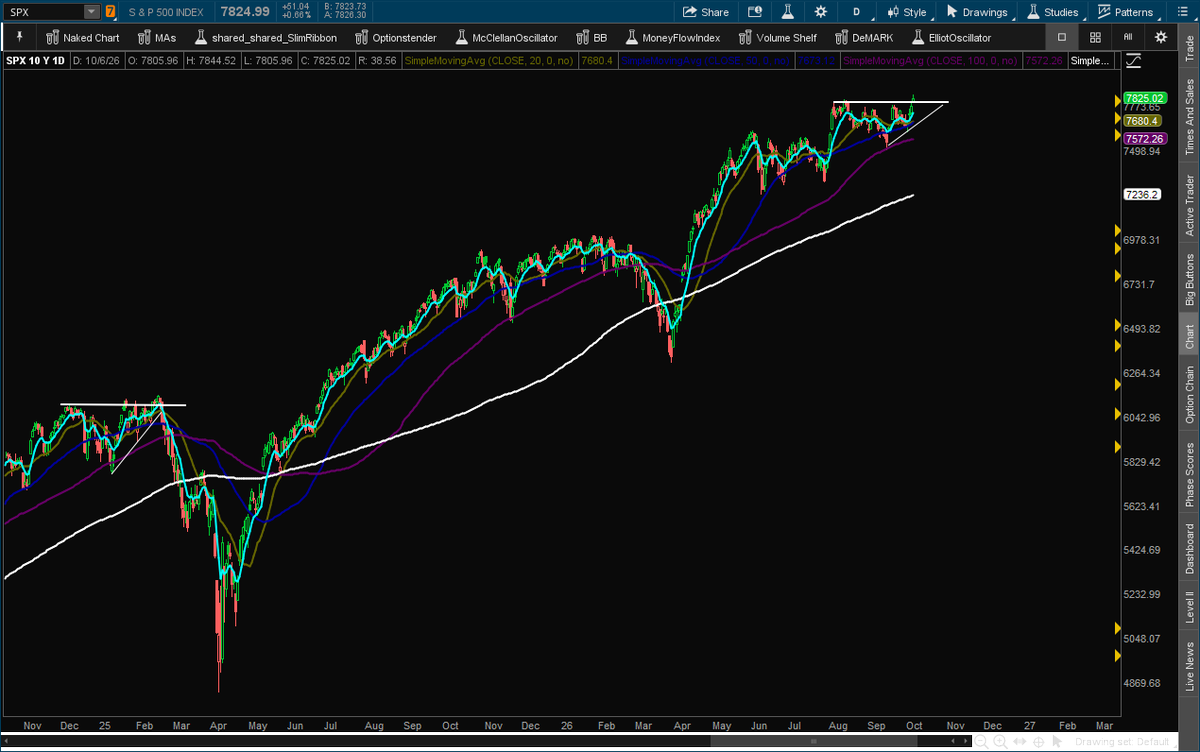Open the Trade side tab
This screenshot has width=1200, height=752.
point(1189,48)
